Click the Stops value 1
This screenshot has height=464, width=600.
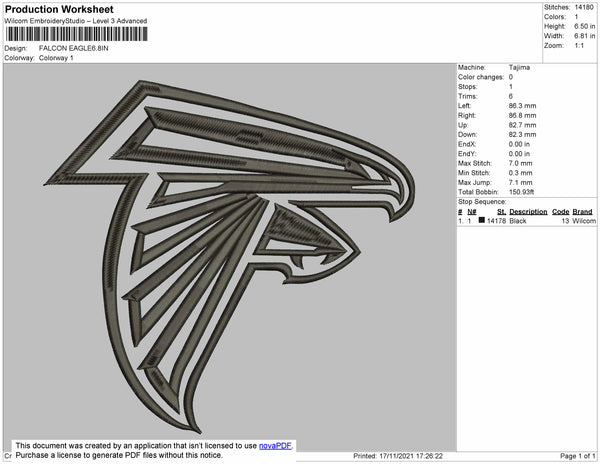[510, 87]
